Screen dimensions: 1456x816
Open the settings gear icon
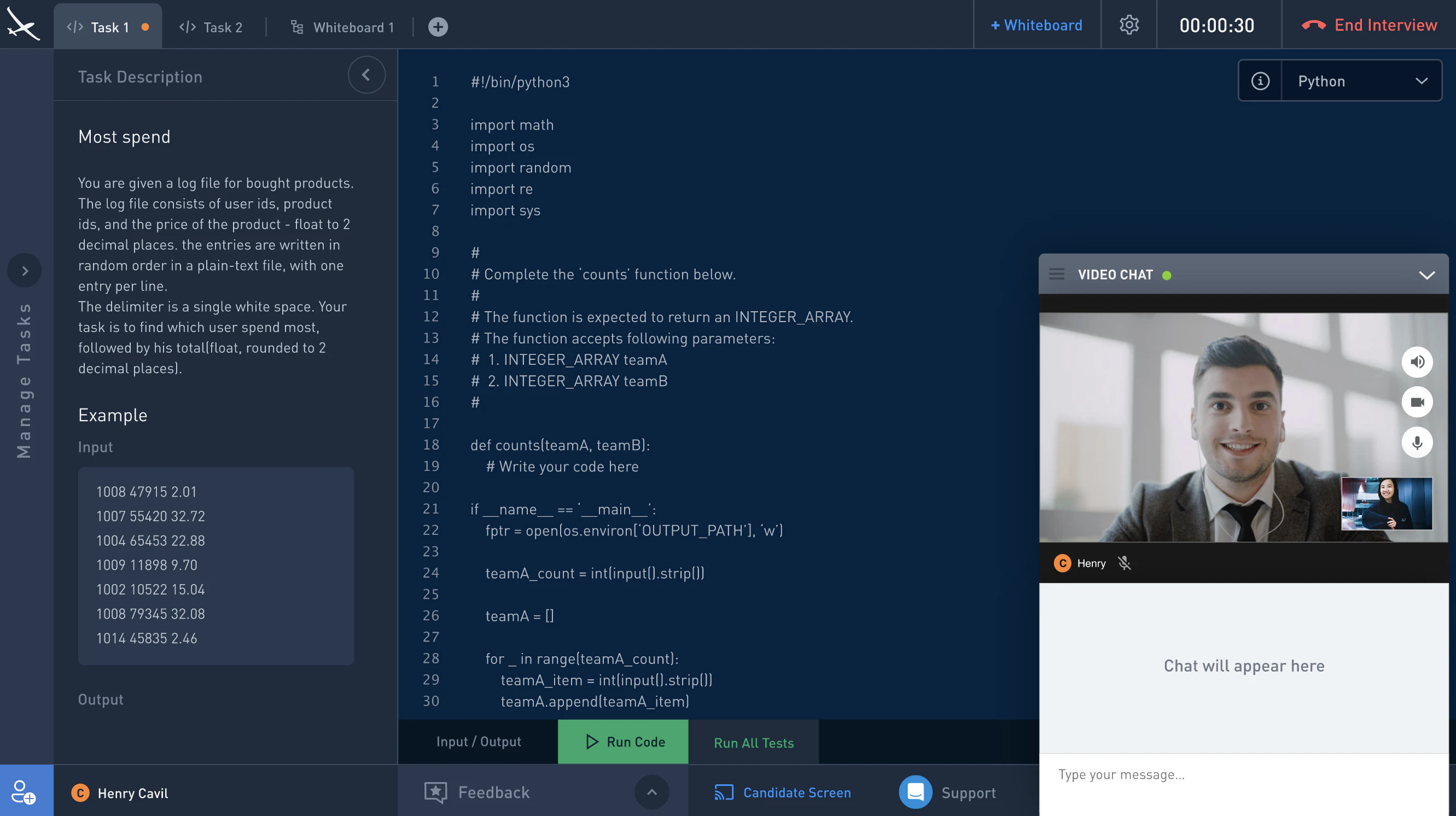(x=1129, y=25)
